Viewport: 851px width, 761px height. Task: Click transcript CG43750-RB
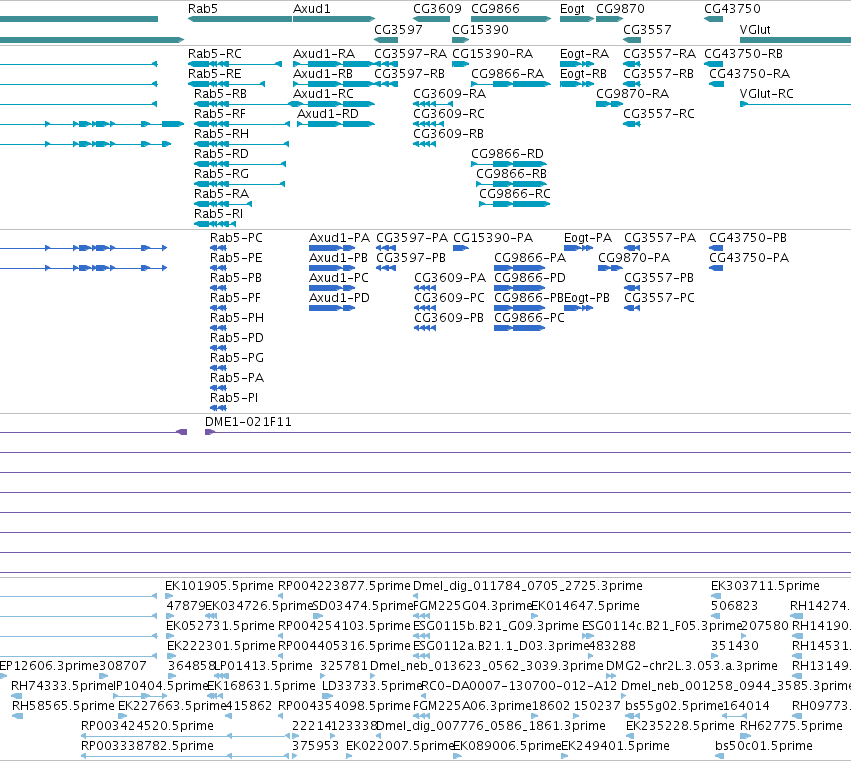[744, 54]
